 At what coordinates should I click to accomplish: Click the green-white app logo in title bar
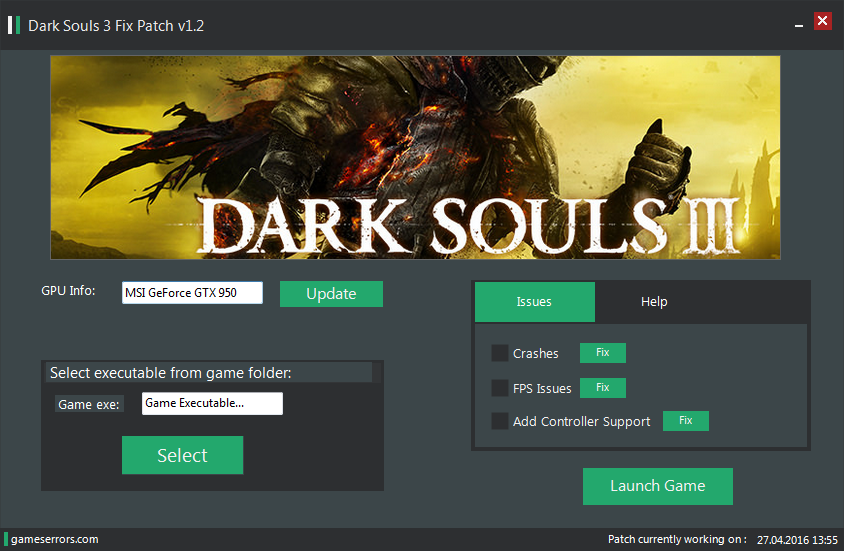14,25
